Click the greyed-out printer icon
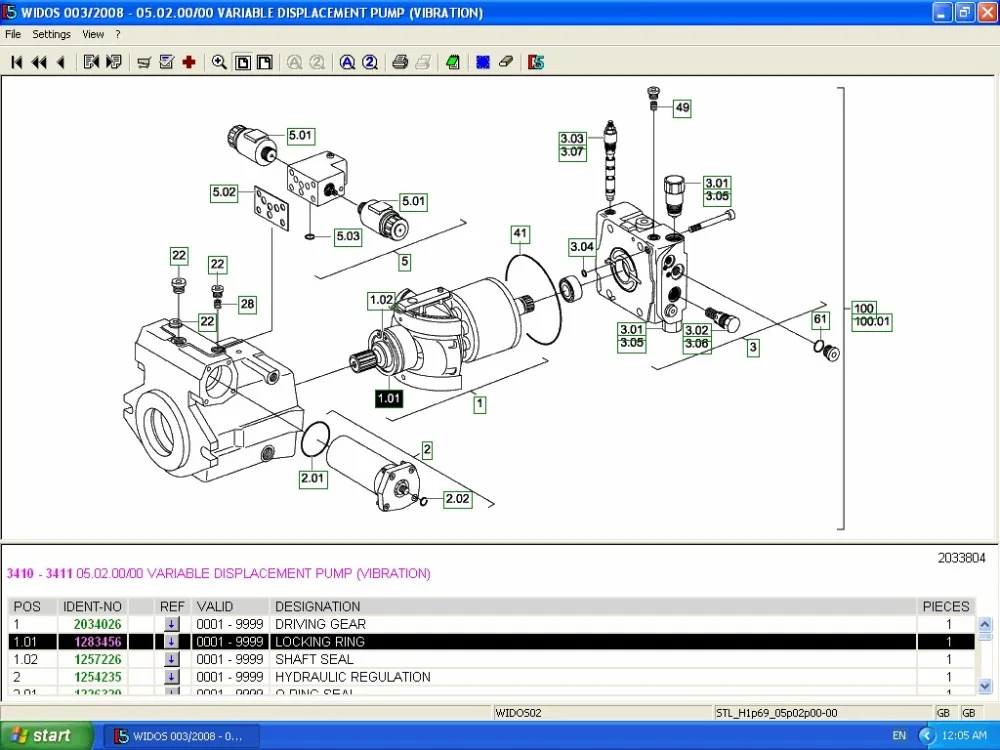 tap(423, 62)
